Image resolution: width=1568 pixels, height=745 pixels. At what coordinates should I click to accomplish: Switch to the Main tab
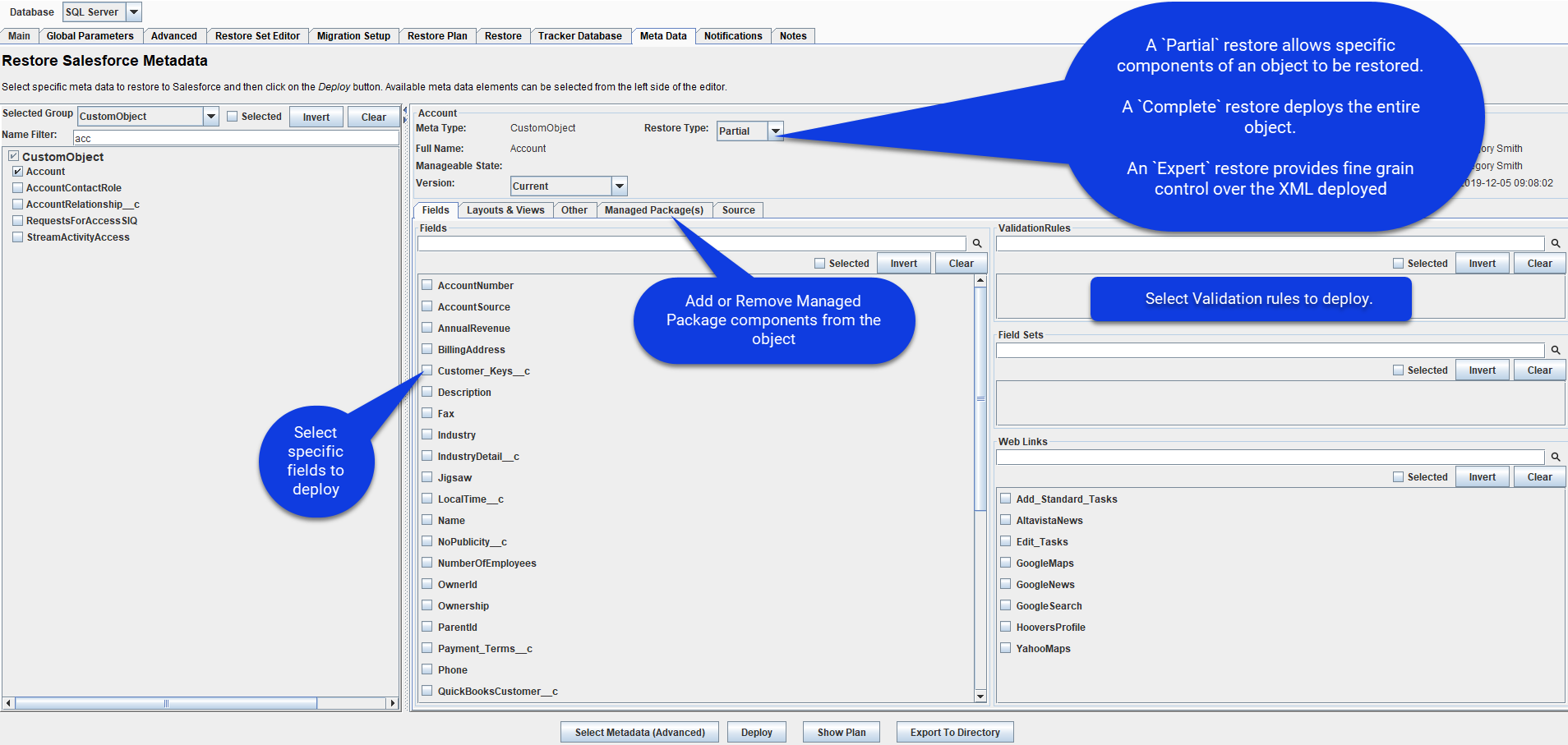[x=20, y=36]
